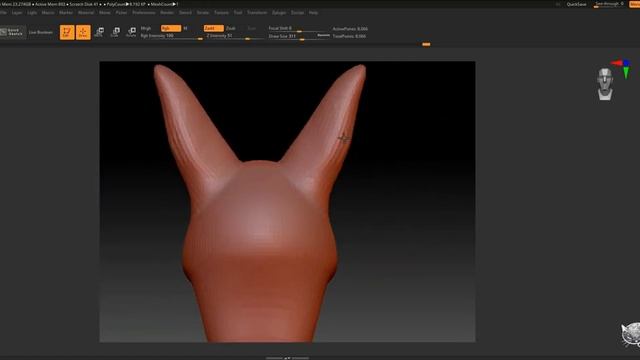
Task: Open the Zscript menu
Action: 297,13
